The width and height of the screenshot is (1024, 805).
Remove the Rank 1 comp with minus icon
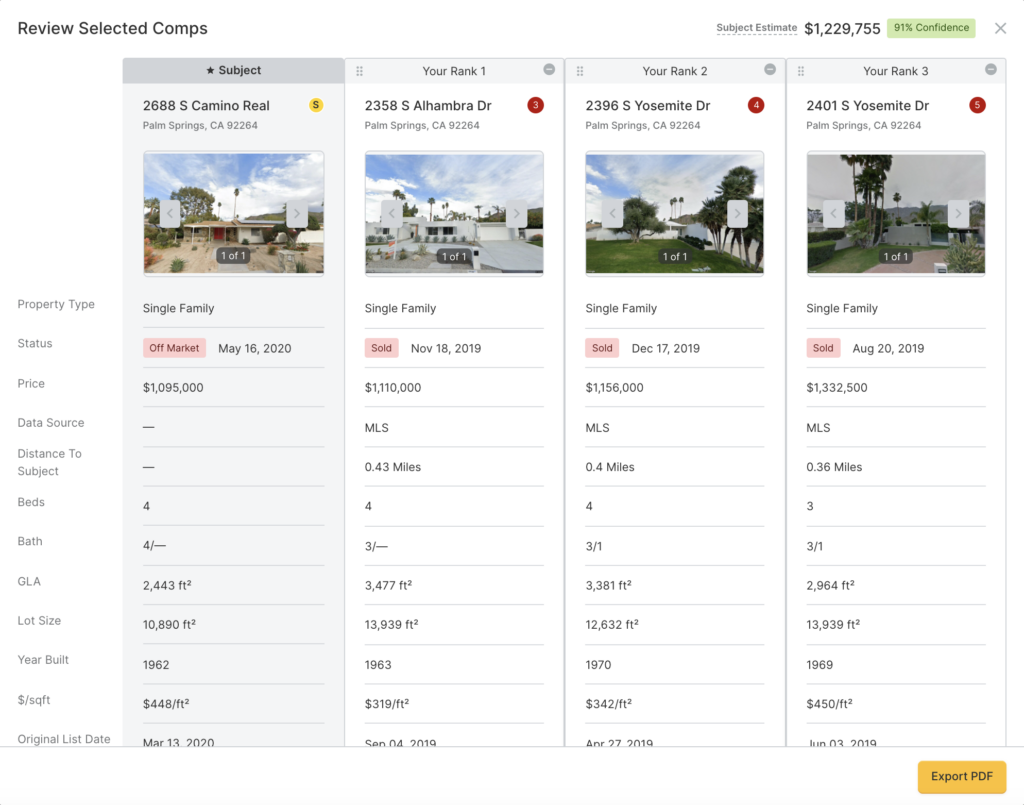(x=549, y=70)
